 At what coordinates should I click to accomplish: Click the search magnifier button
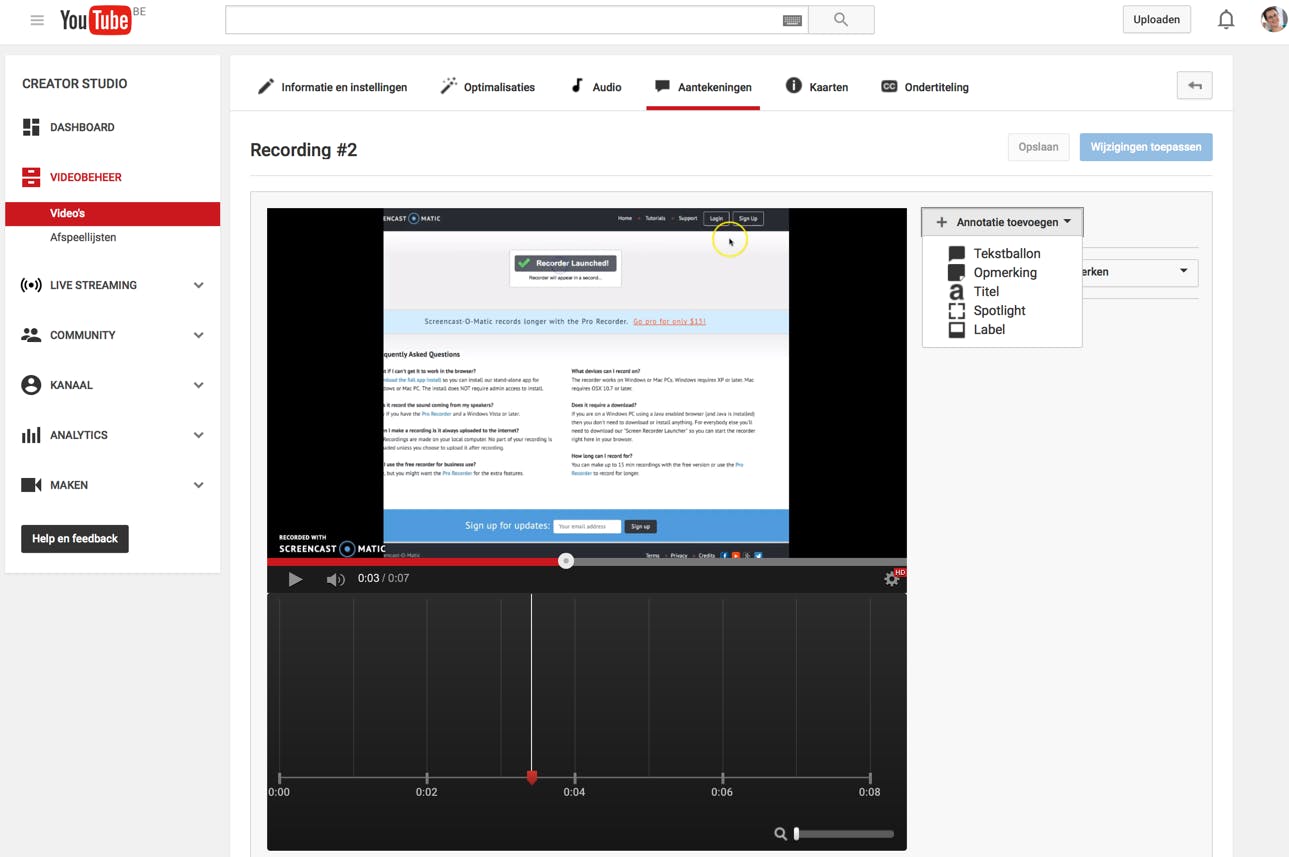(841, 20)
